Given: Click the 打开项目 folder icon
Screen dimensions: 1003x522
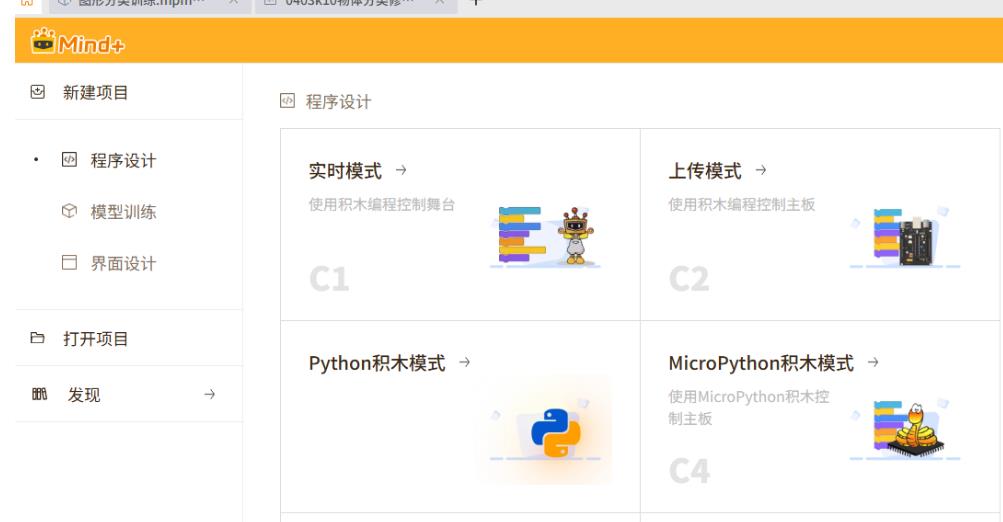Looking at the screenshot, I should pos(38,338).
